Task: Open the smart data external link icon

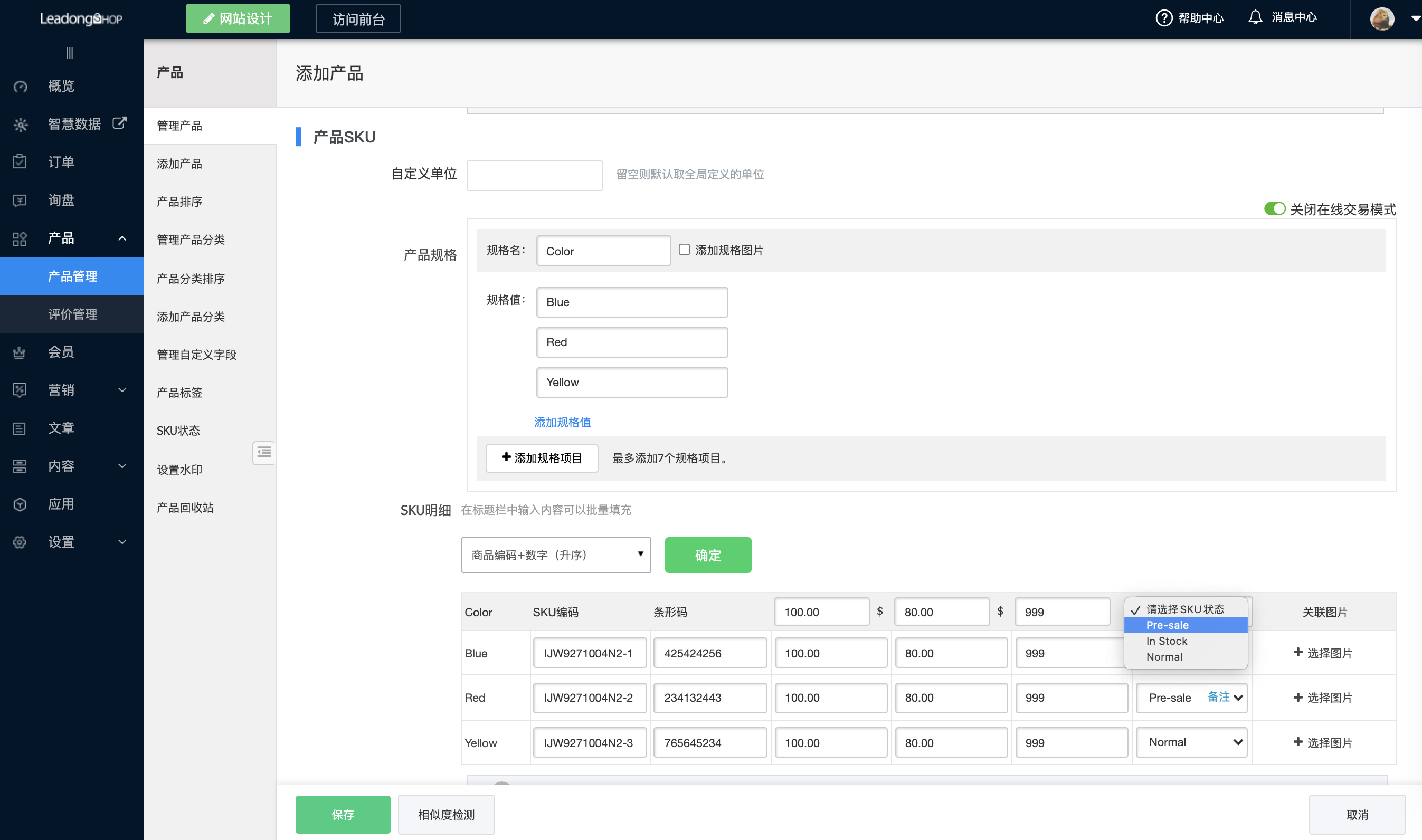Action: tap(119, 123)
